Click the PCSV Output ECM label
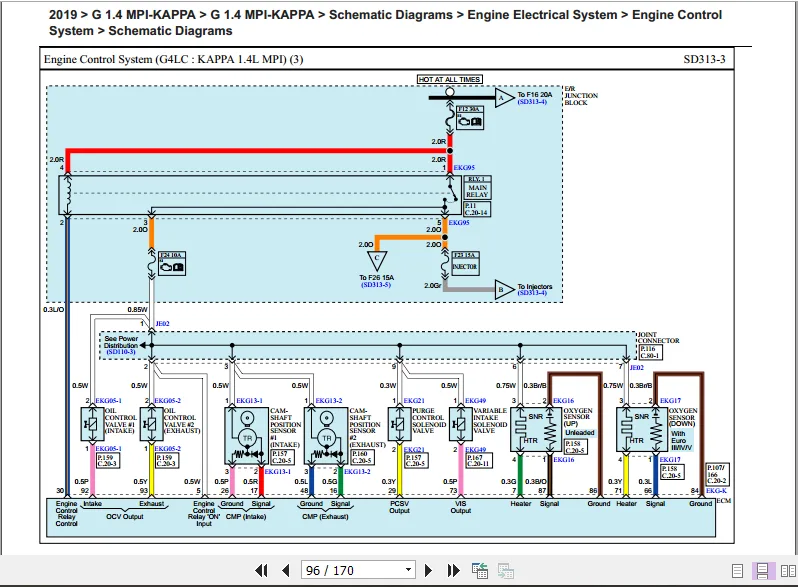Viewport: 798px width, 587px height. click(x=400, y=507)
